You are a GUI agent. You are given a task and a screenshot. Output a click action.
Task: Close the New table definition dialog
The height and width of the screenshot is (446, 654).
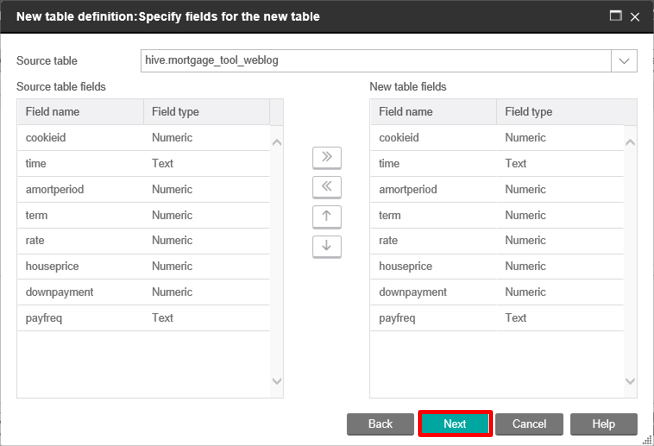click(x=635, y=17)
